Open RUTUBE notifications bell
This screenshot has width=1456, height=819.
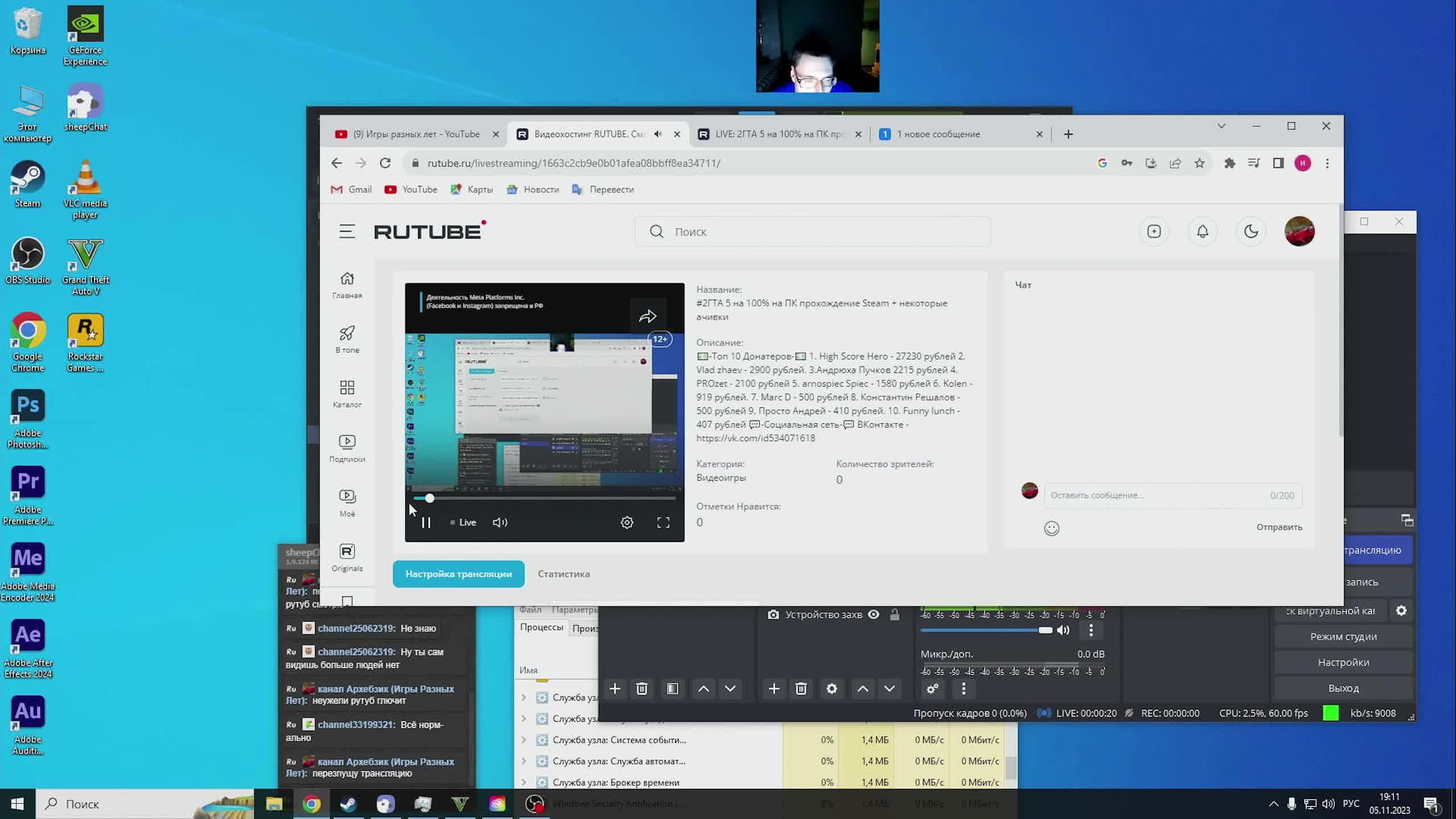click(x=1202, y=231)
